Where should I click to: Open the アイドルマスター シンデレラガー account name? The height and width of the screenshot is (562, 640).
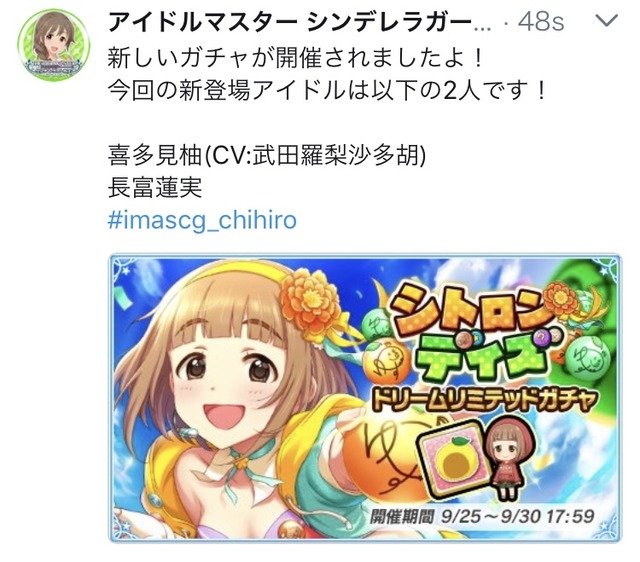(300, 22)
